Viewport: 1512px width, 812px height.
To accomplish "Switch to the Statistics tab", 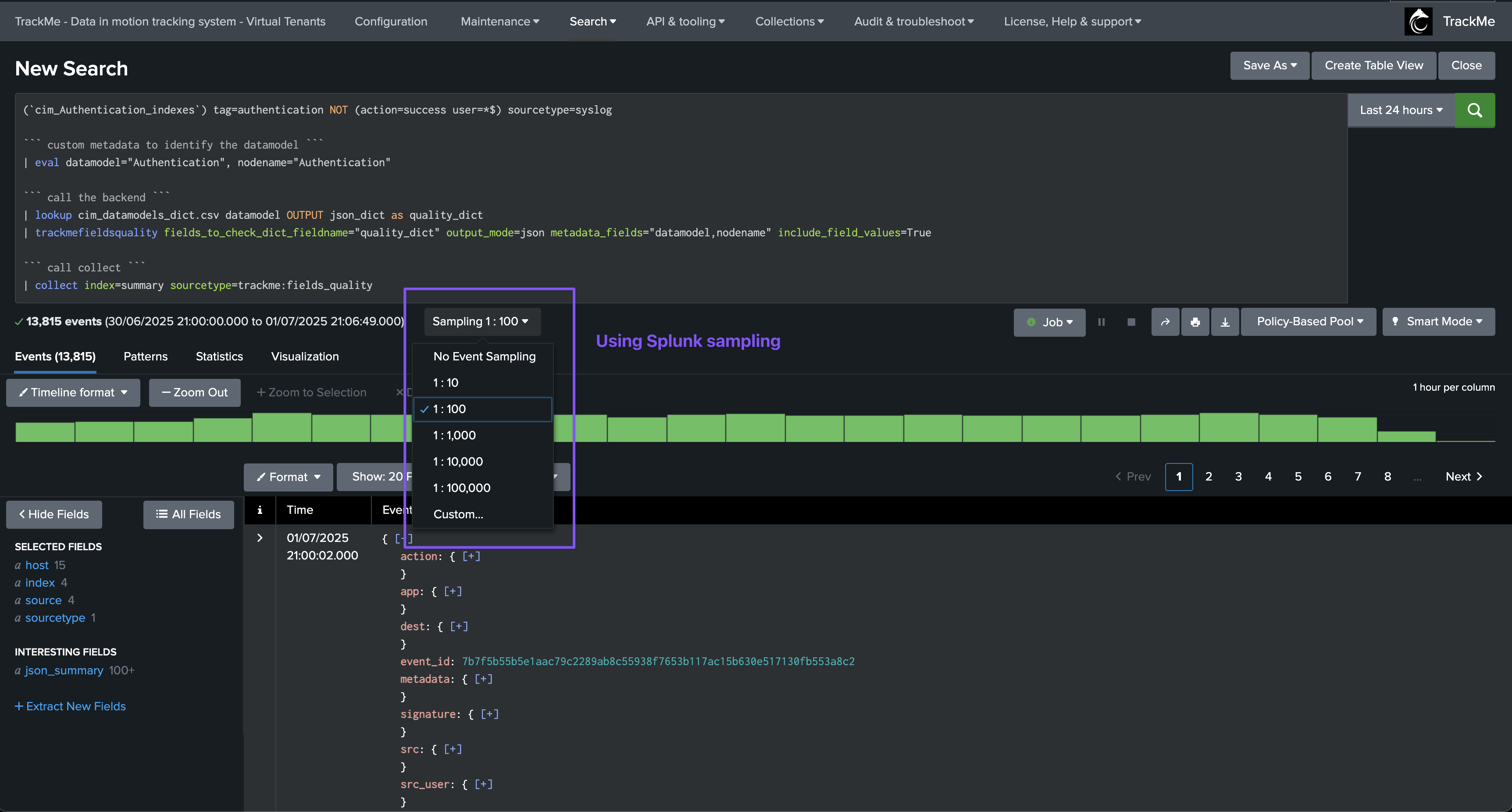I will click(x=219, y=357).
